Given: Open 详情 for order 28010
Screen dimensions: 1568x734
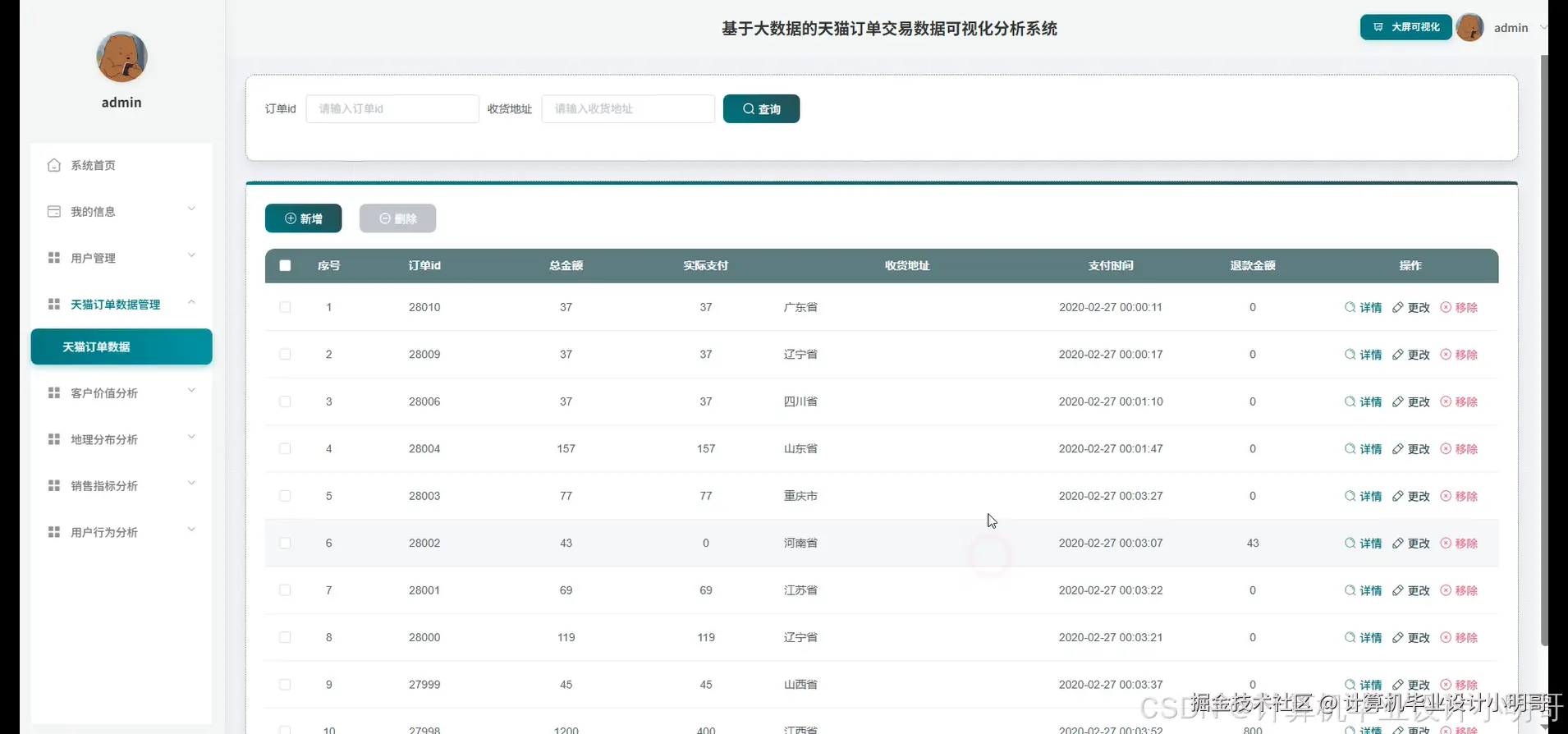Looking at the screenshot, I should 1364,307.
